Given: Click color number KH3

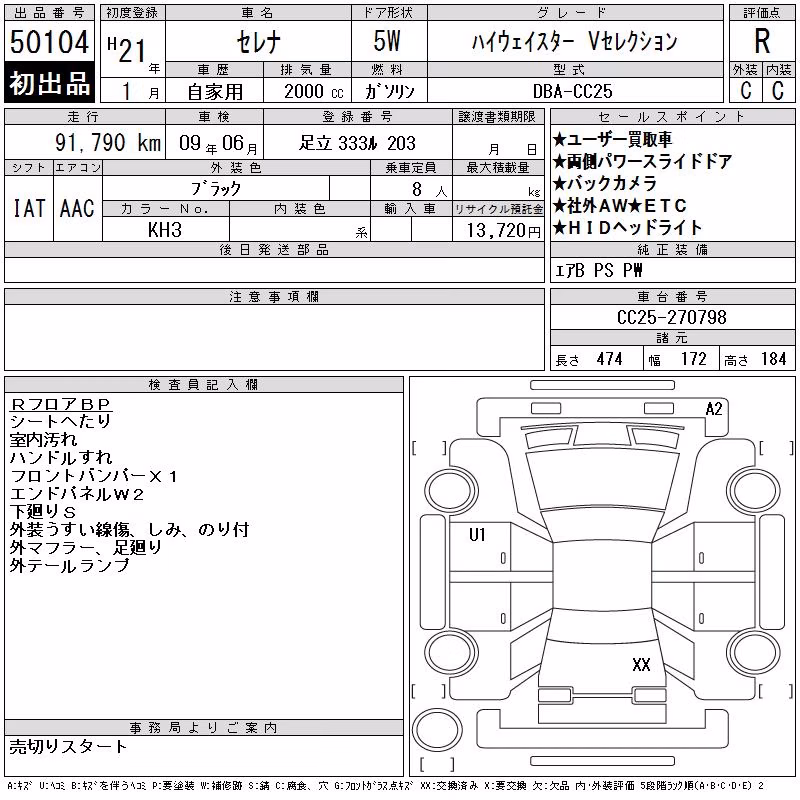Looking at the screenshot, I should pos(165,230).
